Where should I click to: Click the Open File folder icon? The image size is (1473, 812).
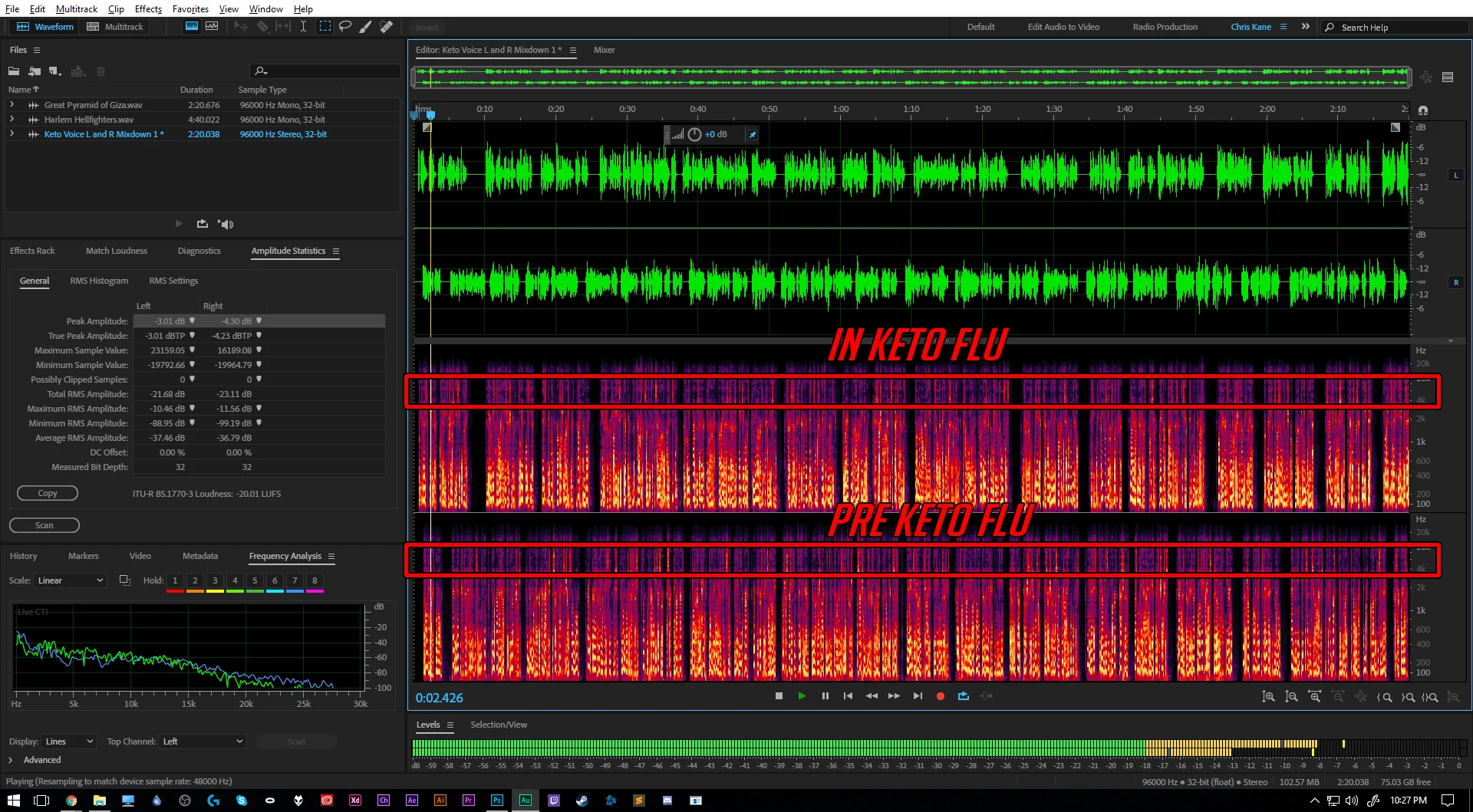(14, 71)
